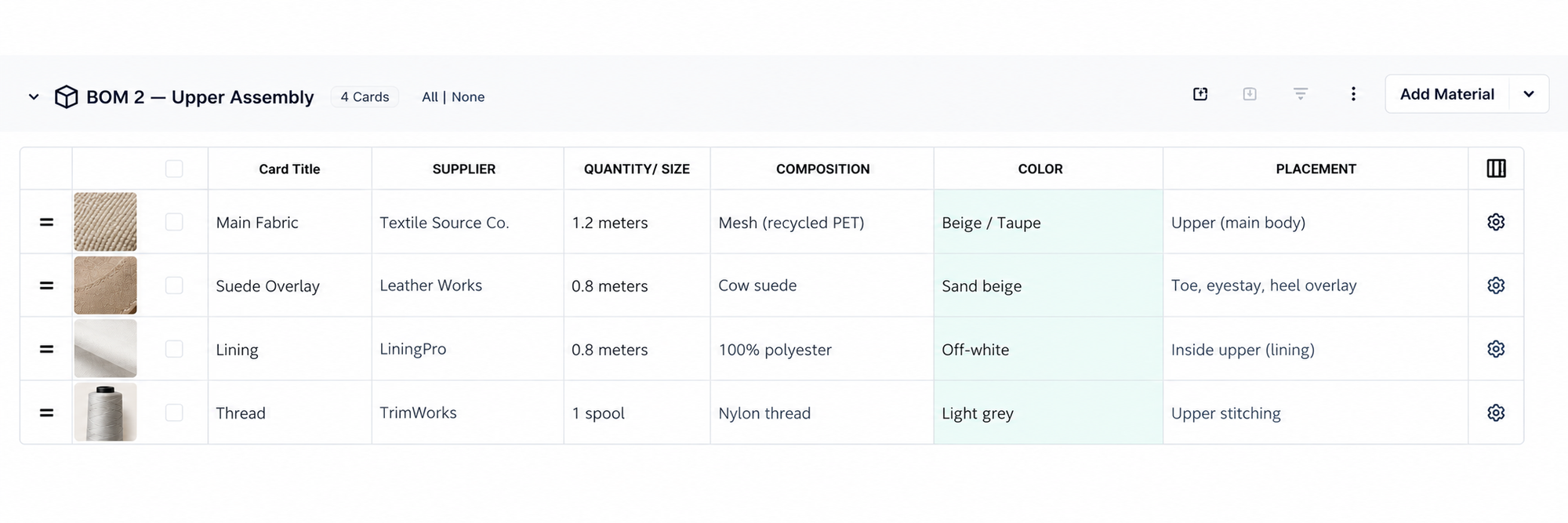This screenshot has height=523, width=1568.
Task: Open the Lining fabric thumbnail
Action: coord(105,349)
